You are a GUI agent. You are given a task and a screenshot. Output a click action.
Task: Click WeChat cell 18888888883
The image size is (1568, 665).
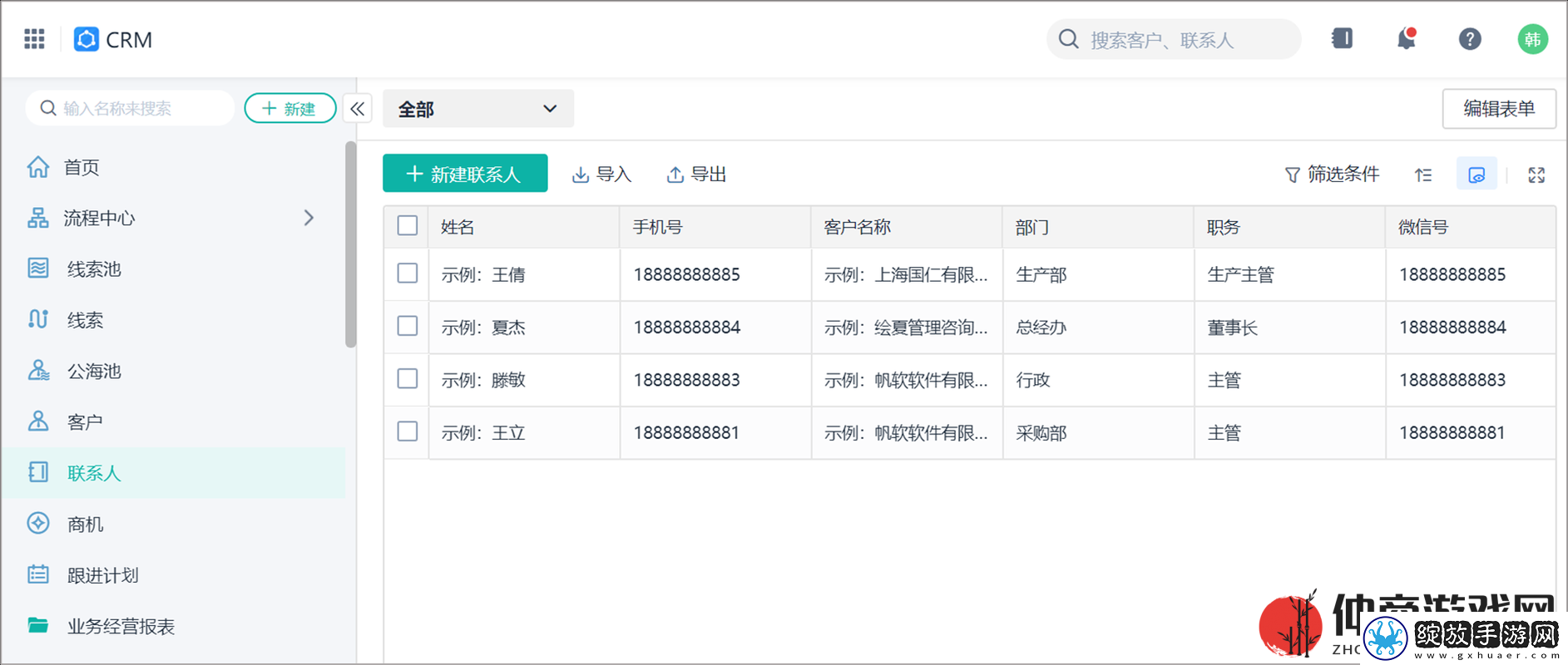[x=1471, y=380]
